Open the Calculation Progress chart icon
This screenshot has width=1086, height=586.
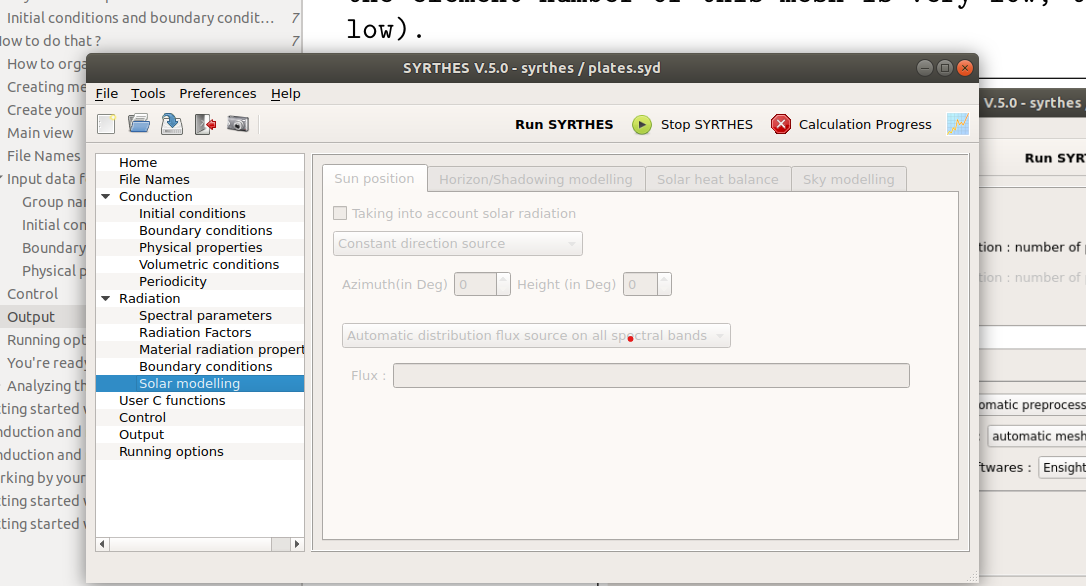[x=957, y=124]
